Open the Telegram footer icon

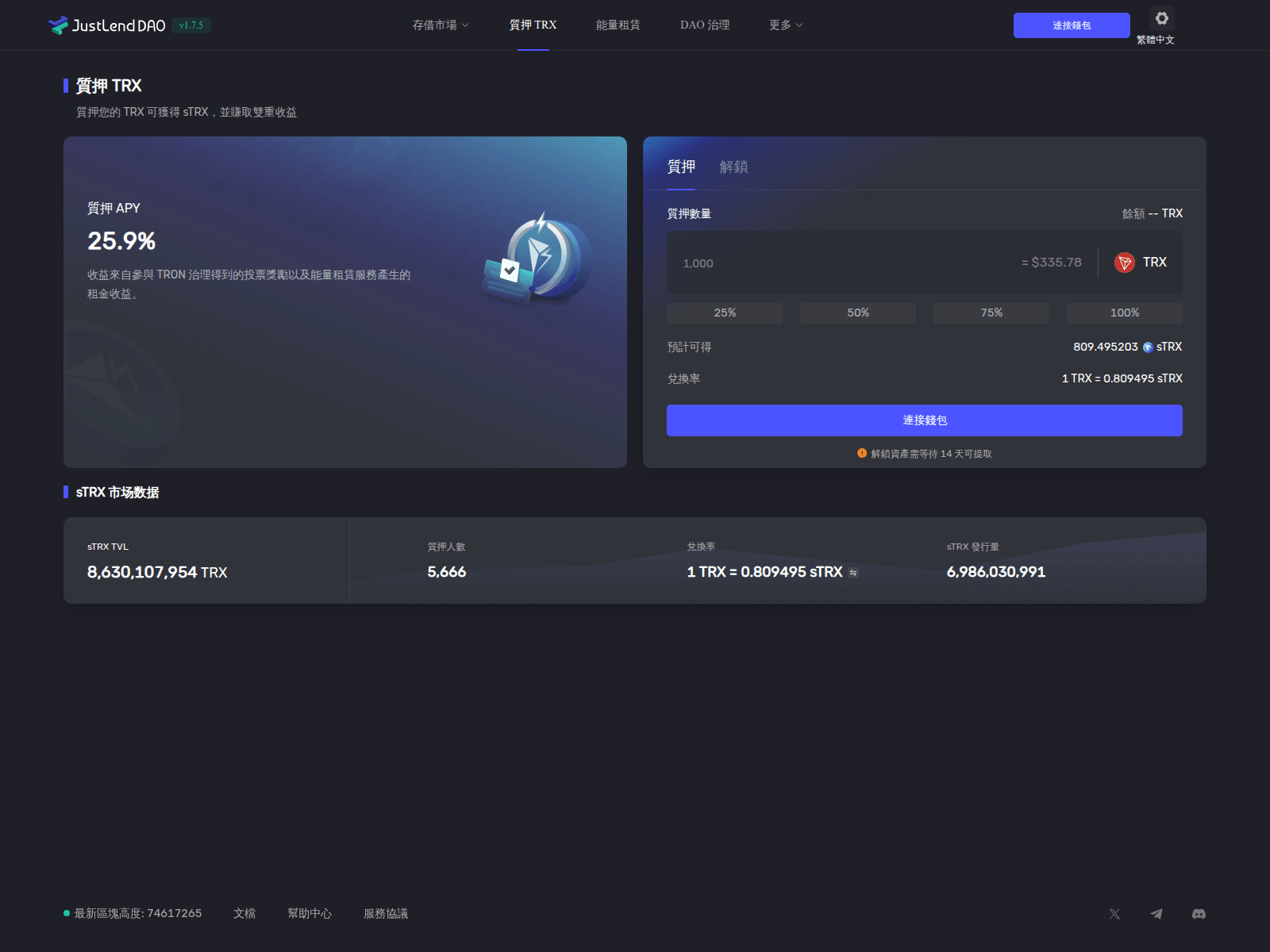[x=1156, y=914]
